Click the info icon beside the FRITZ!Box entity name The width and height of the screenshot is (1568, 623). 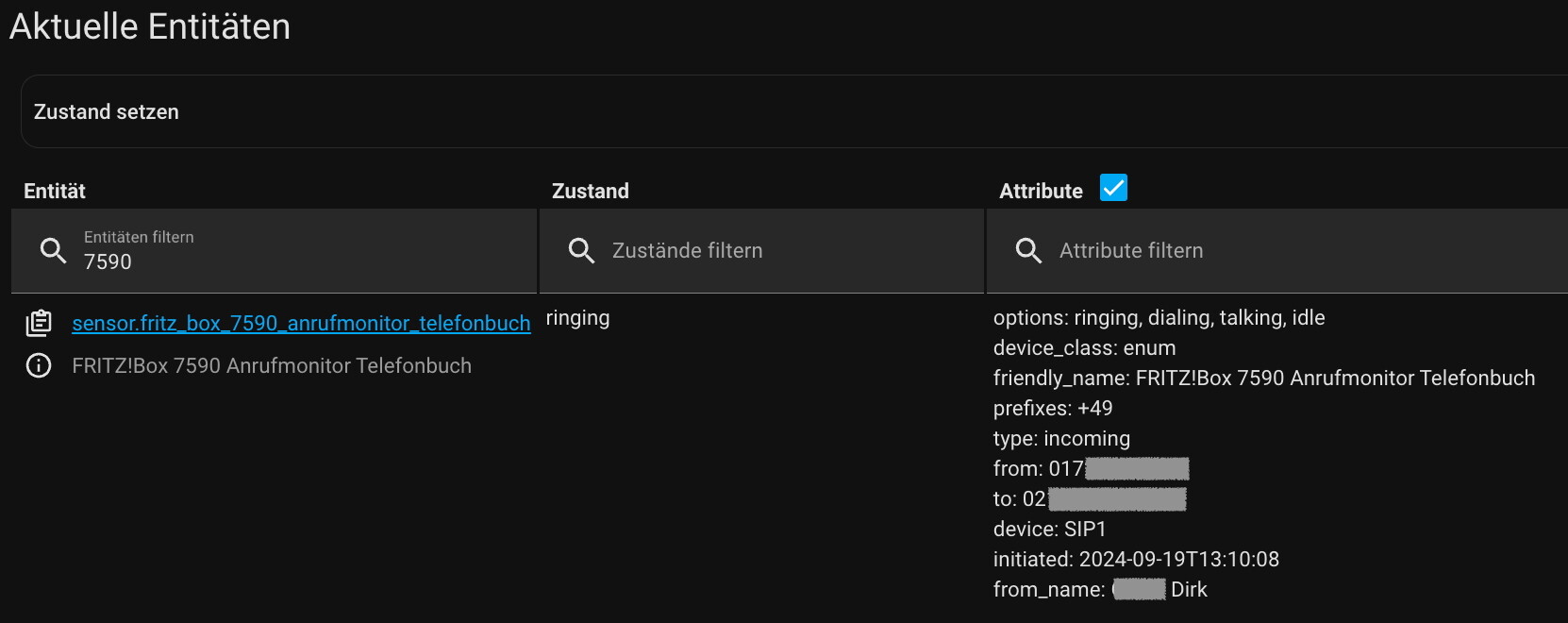pyautogui.click(x=39, y=365)
